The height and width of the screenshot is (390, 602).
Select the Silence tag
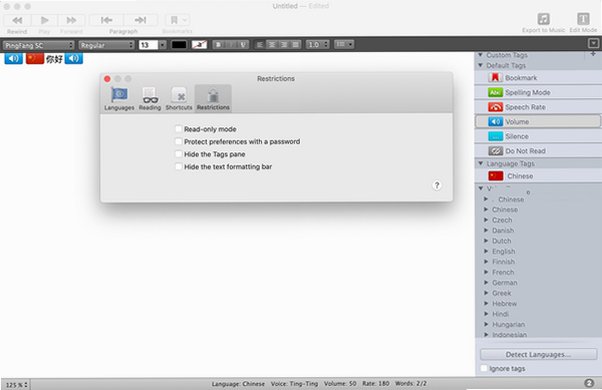pos(538,136)
